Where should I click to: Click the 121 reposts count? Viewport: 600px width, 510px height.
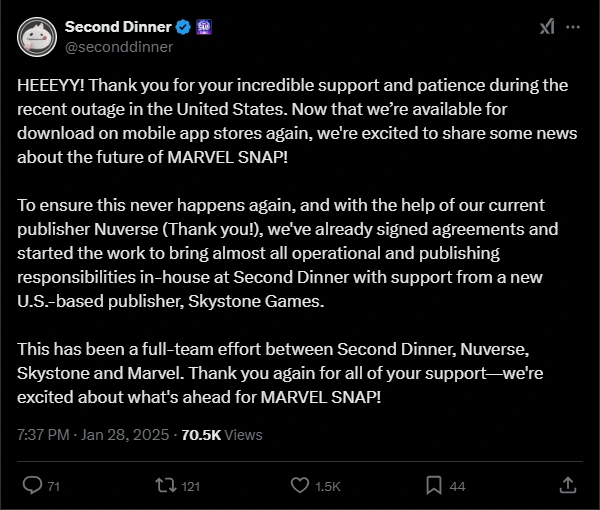pyautogui.click(x=191, y=487)
